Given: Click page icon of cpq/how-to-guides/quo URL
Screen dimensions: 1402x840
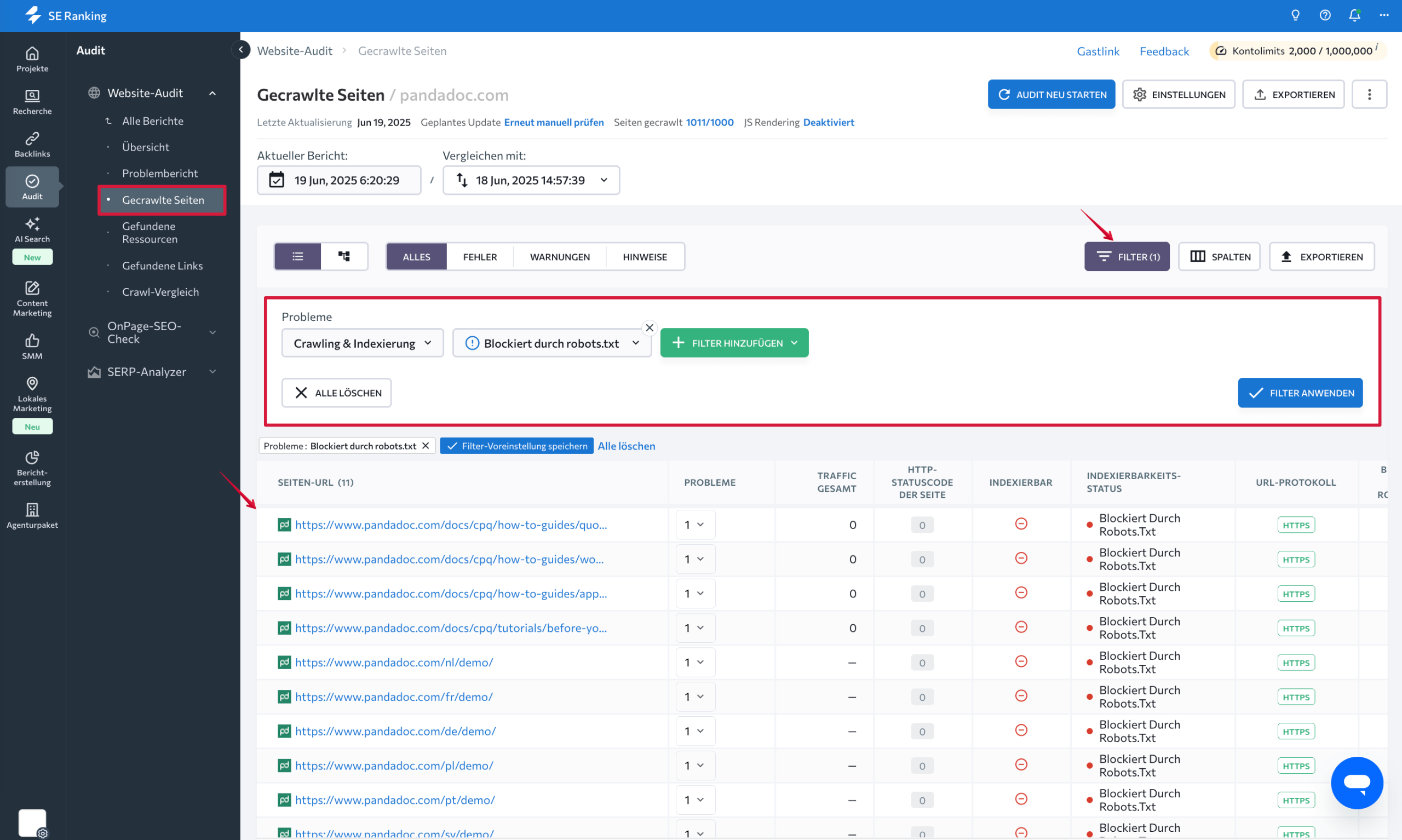Looking at the screenshot, I should (x=284, y=525).
